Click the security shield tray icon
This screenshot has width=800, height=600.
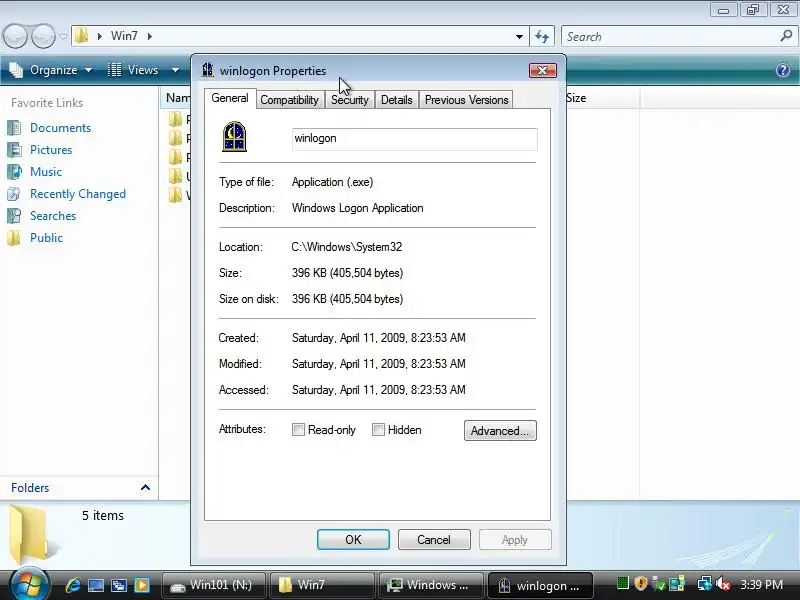[641, 583]
